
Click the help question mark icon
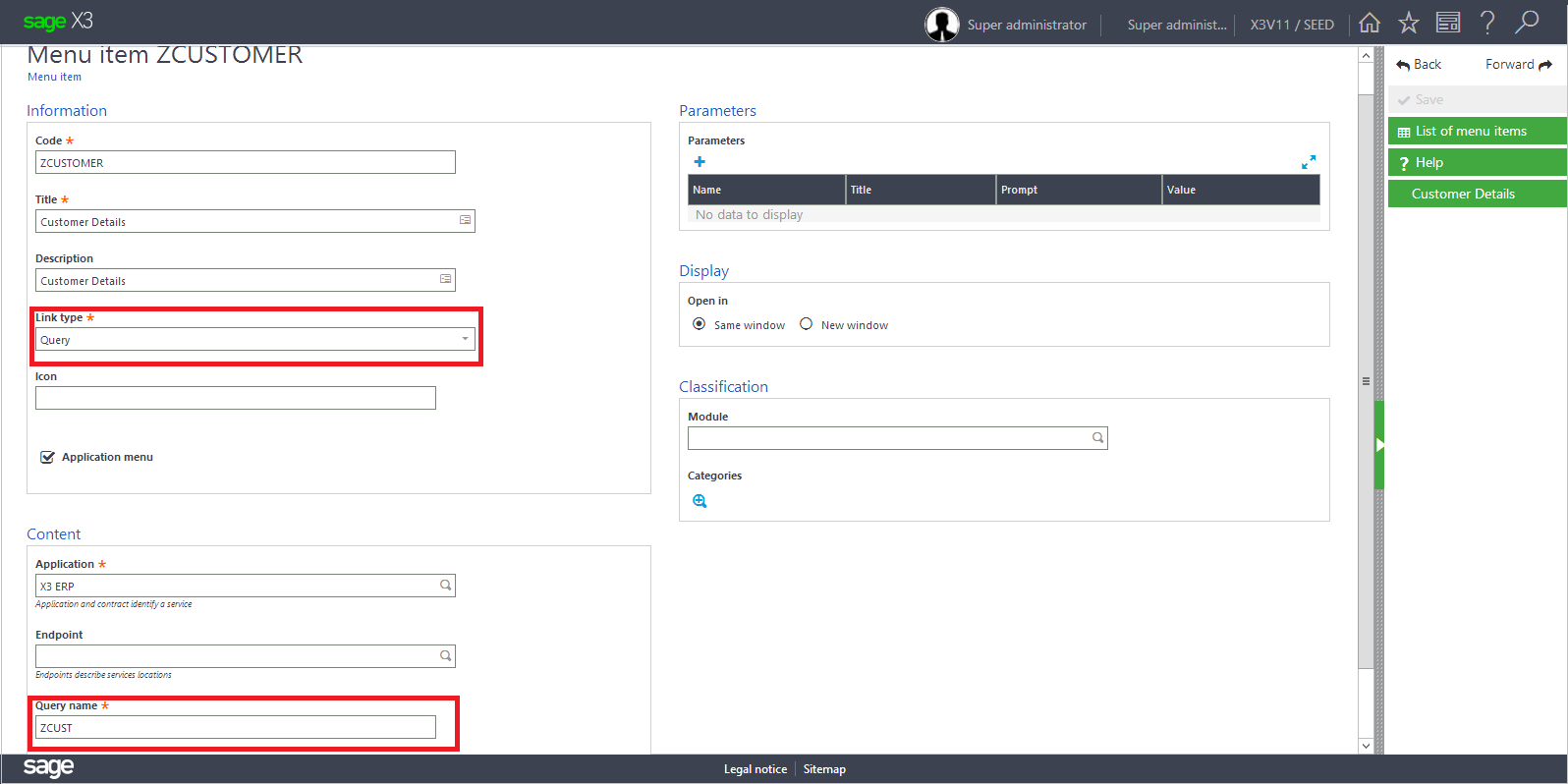pos(1487,23)
